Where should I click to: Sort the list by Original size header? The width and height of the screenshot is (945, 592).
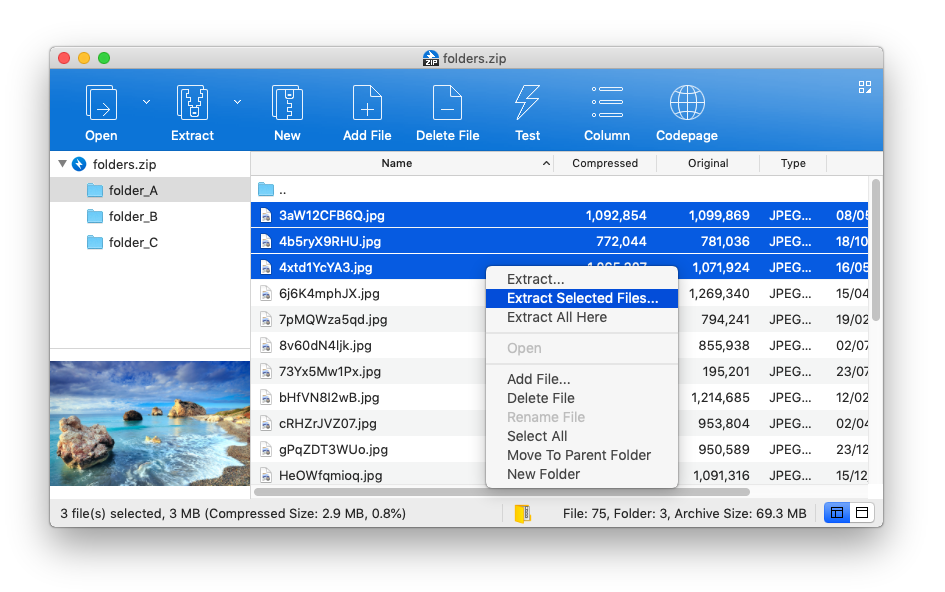[707, 163]
